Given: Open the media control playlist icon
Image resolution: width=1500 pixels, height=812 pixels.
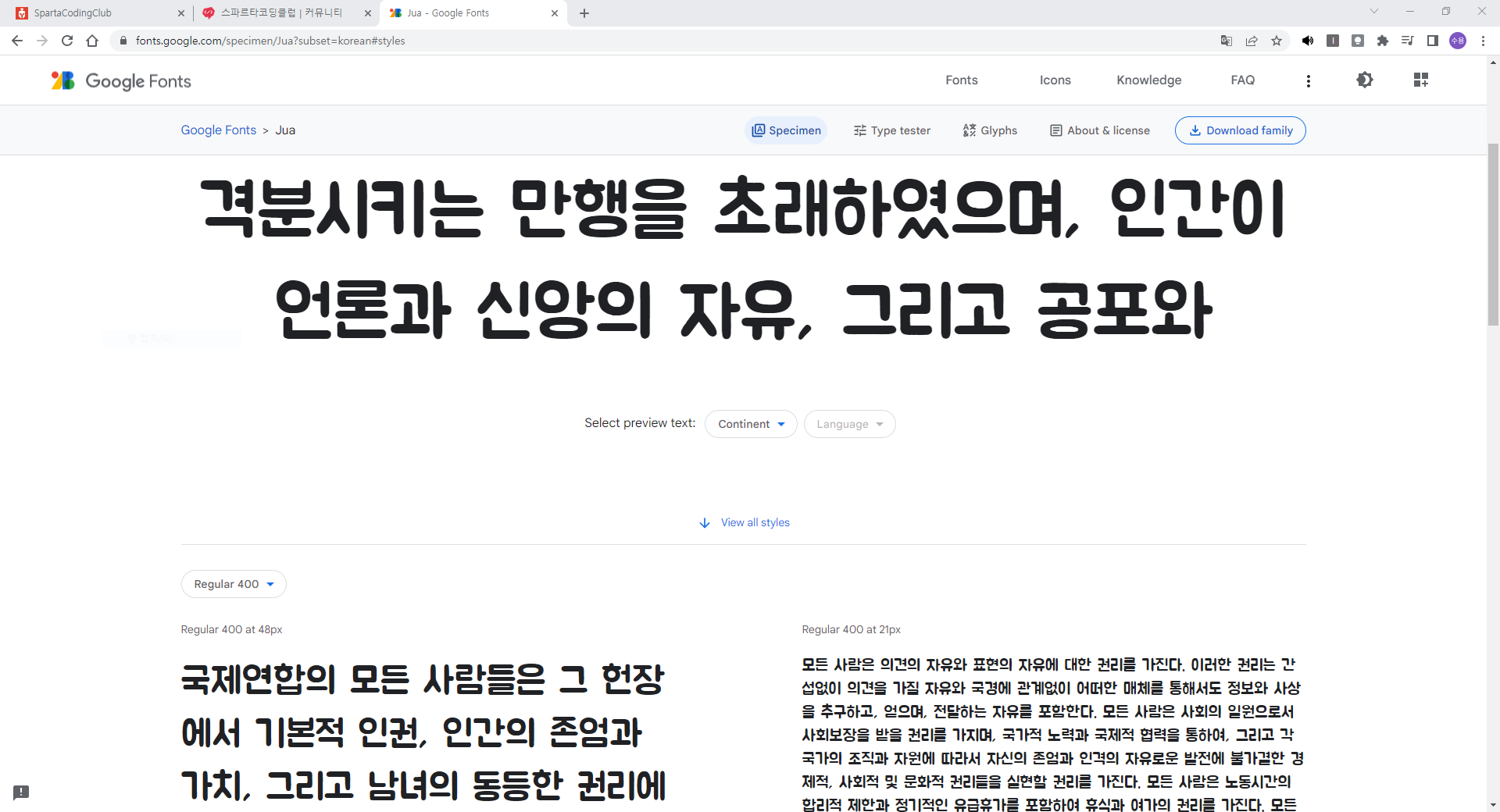Looking at the screenshot, I should tap(1408, 41).
